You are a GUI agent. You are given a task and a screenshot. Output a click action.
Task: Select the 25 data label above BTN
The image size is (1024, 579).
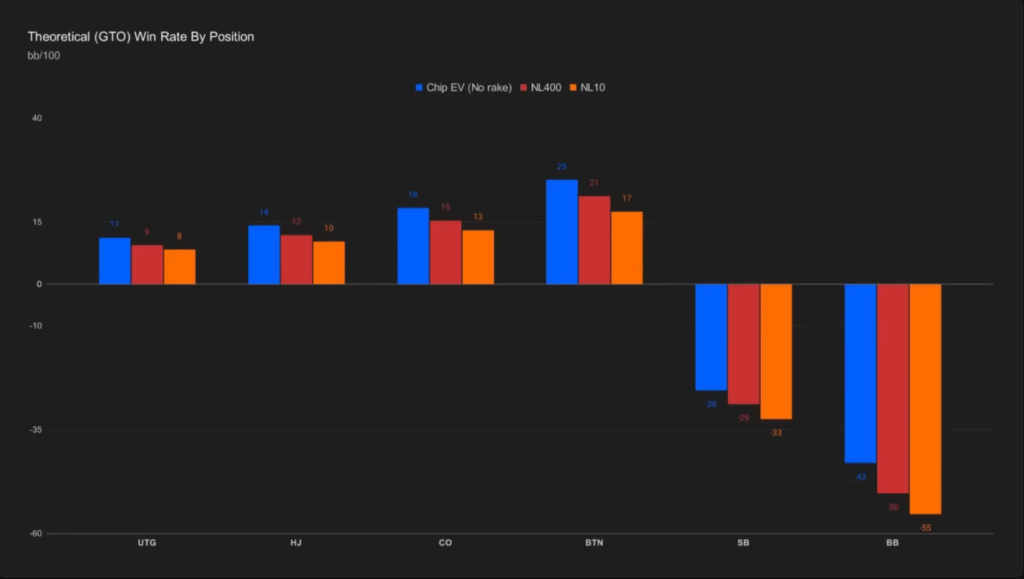coord(562,167)
